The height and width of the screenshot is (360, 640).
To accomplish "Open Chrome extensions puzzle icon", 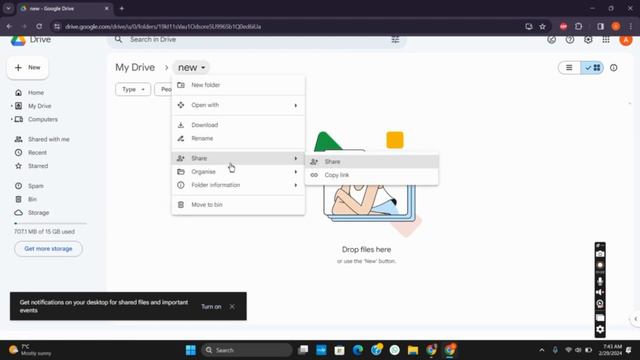I will click(x=578, y=27).
